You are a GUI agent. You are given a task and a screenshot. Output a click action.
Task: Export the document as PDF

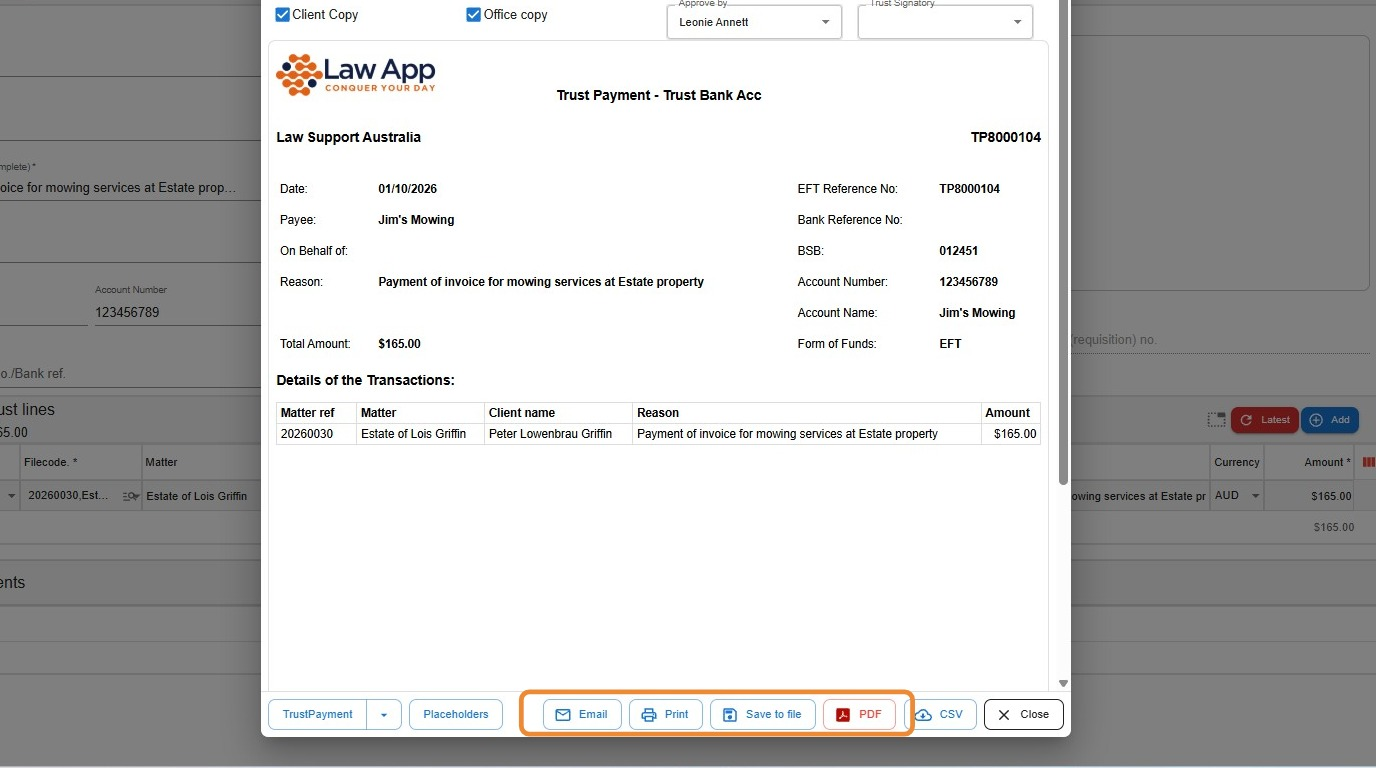859,714
